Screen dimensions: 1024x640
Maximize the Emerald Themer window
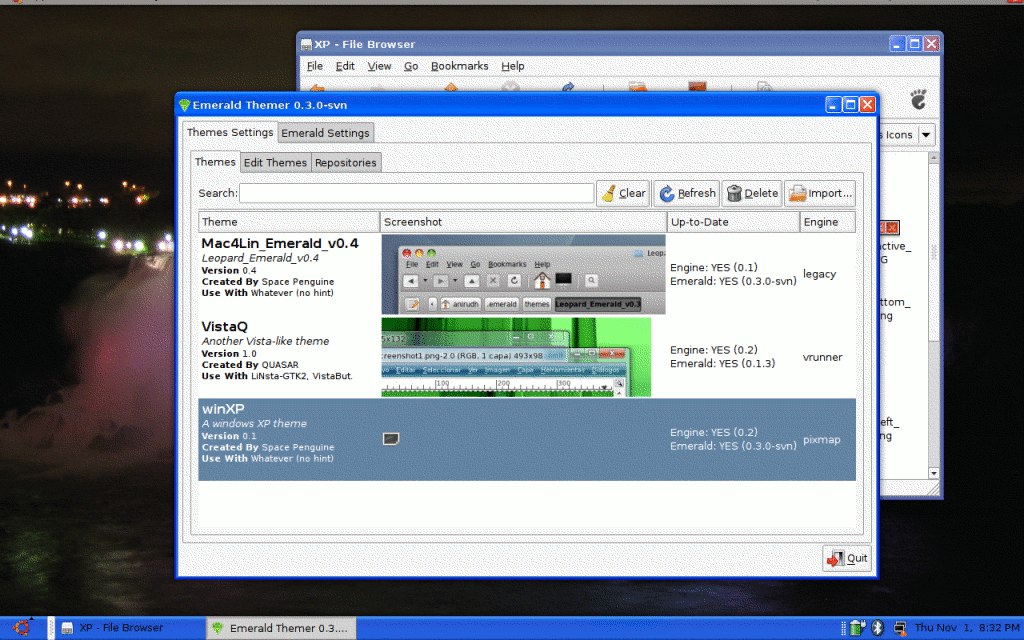(x=850, y=104)
